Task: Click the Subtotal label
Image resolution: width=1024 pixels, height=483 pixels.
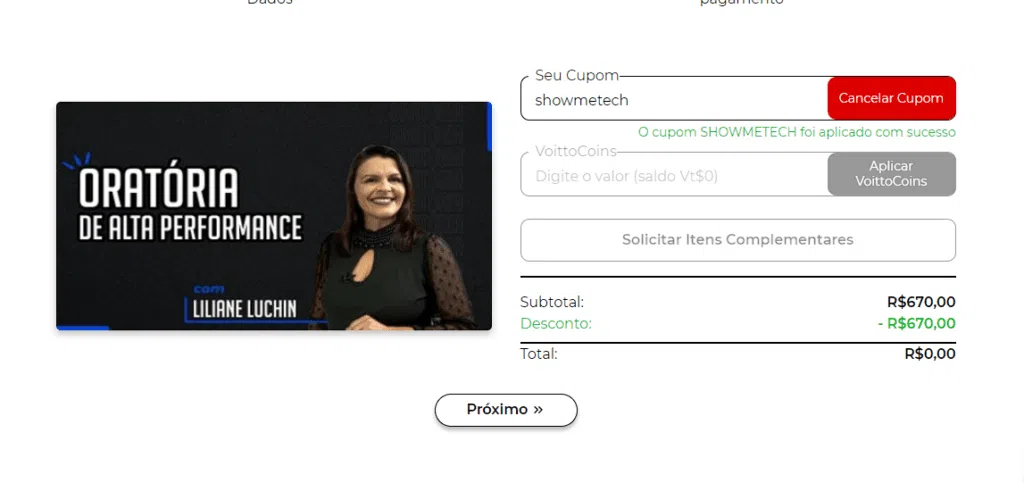Action: tap(552, 302)
